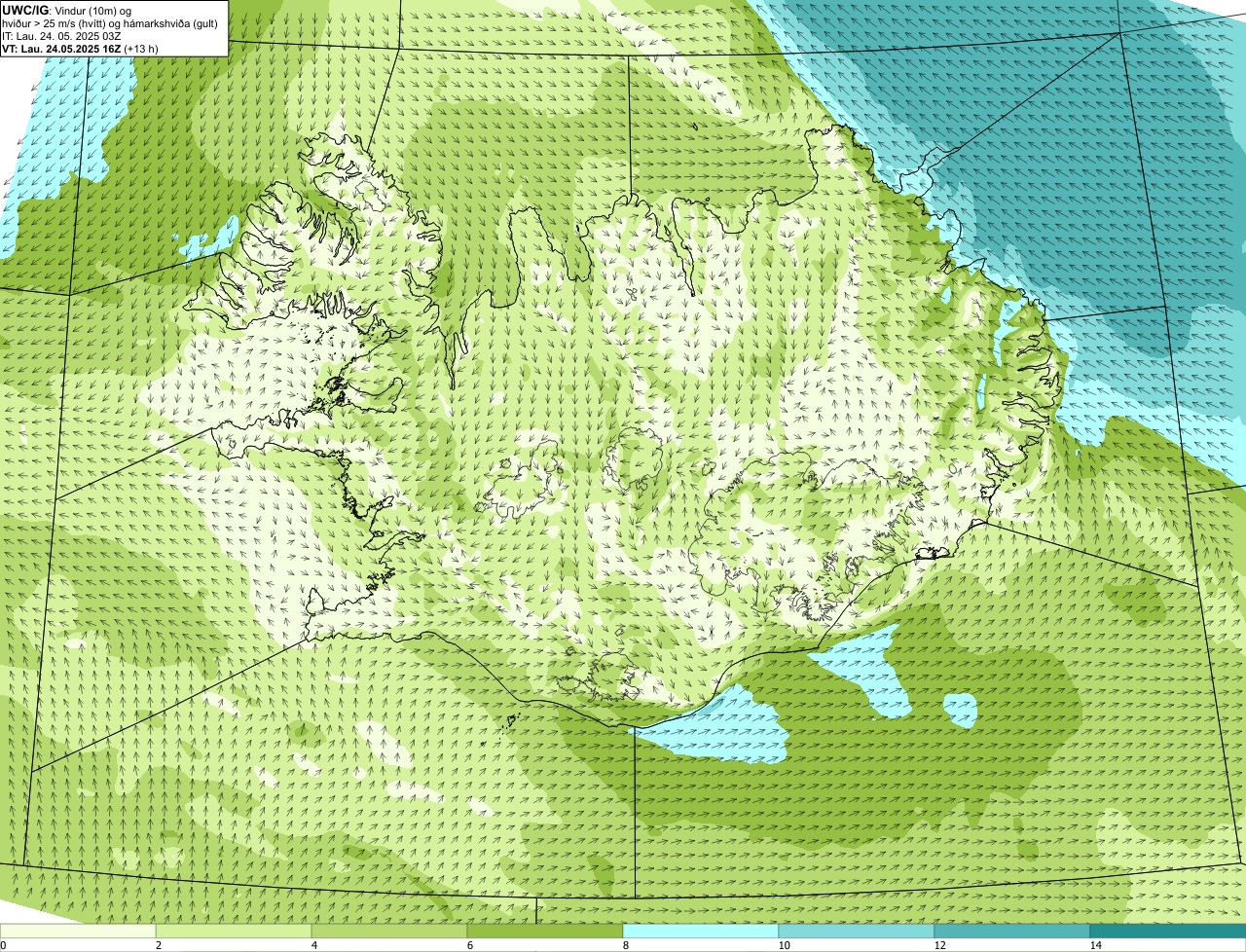This screenshot has height=952, width=1246.
Task: Click the legend tick label "4"
Action: click(313, 945)
